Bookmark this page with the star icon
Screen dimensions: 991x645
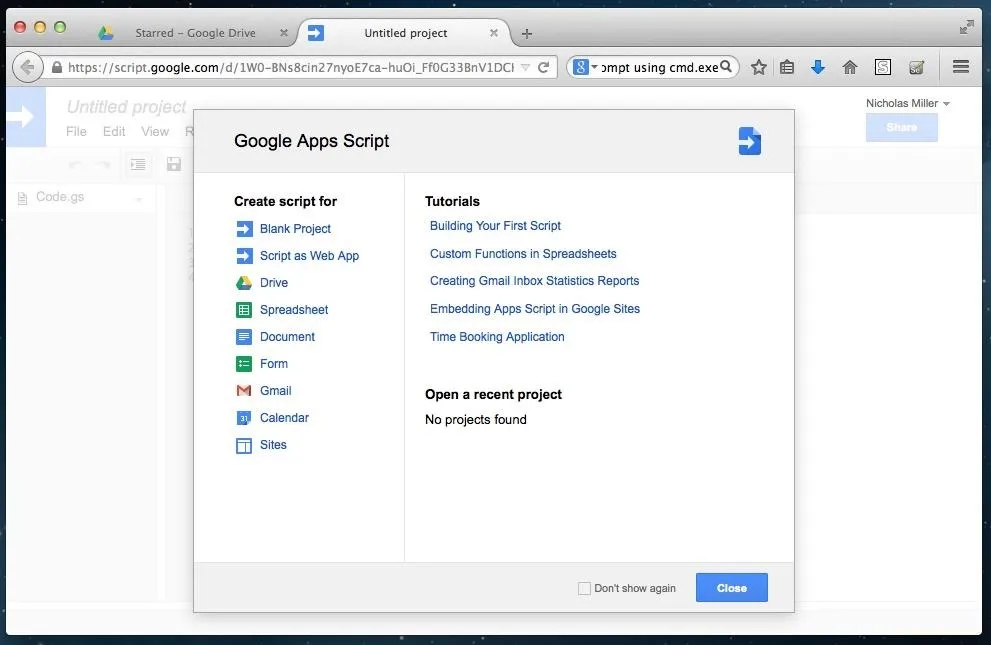tap(759, 67)
